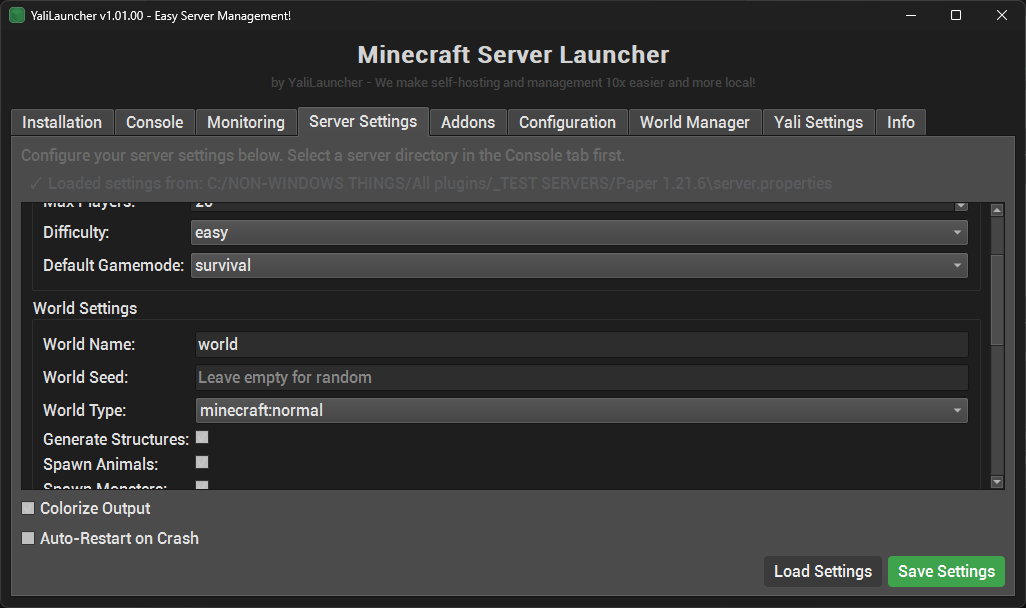Screen dimensions: 1026x608
Task: Click the 'World Settings' section heading
Action: (x=85, y=308)
